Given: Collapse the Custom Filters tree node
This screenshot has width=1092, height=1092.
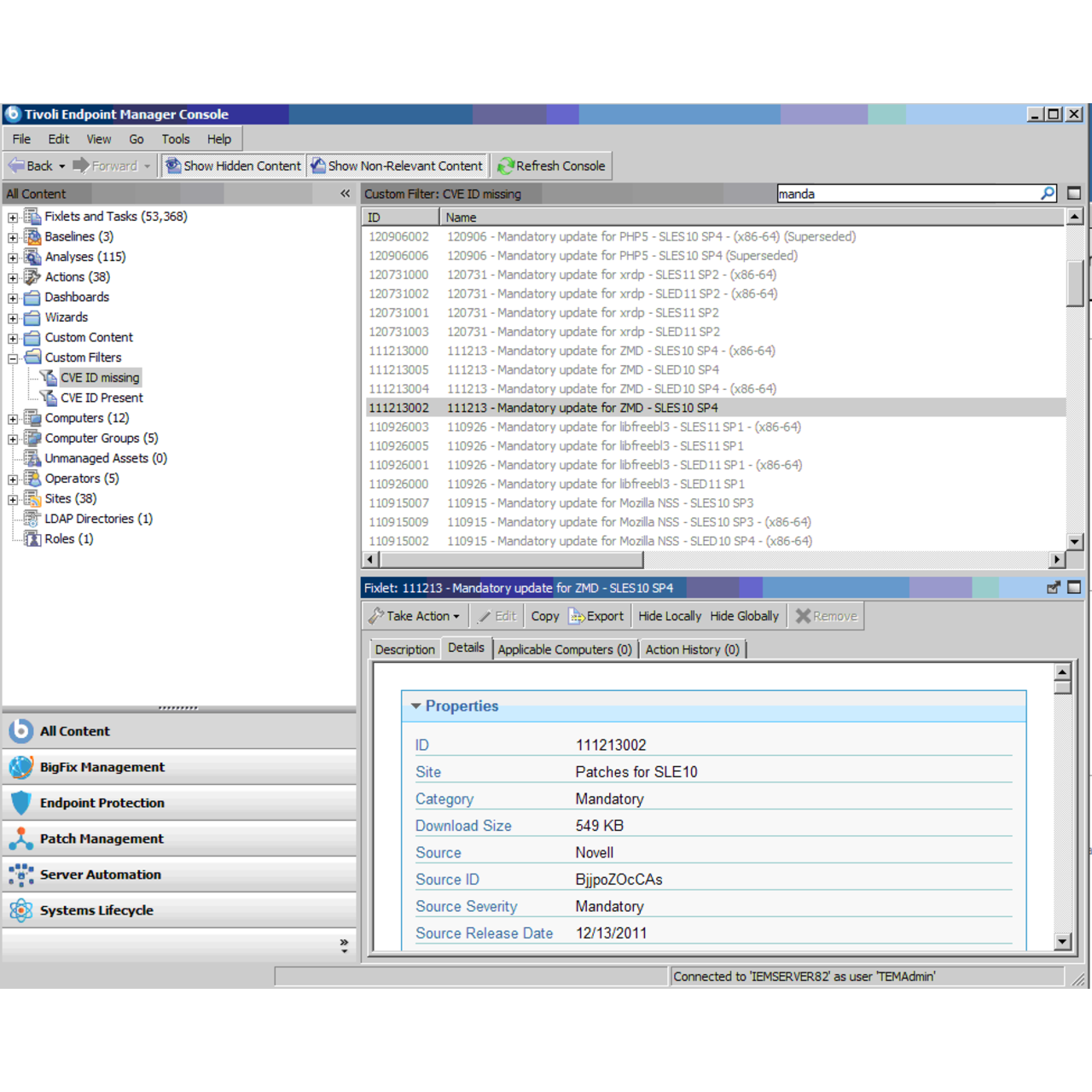Looking at the screenshot, I should (13, 358).
